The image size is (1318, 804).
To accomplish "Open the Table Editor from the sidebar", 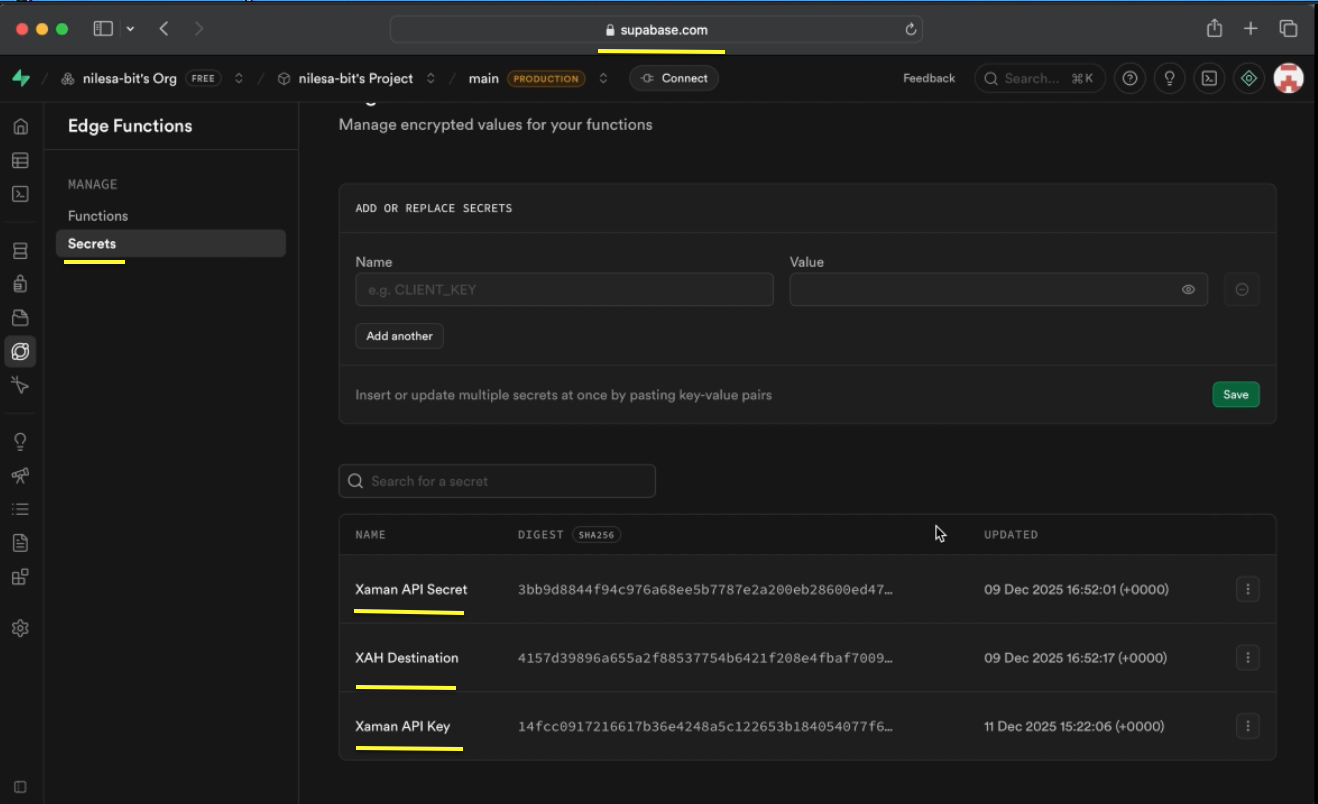I will [20, 160].
